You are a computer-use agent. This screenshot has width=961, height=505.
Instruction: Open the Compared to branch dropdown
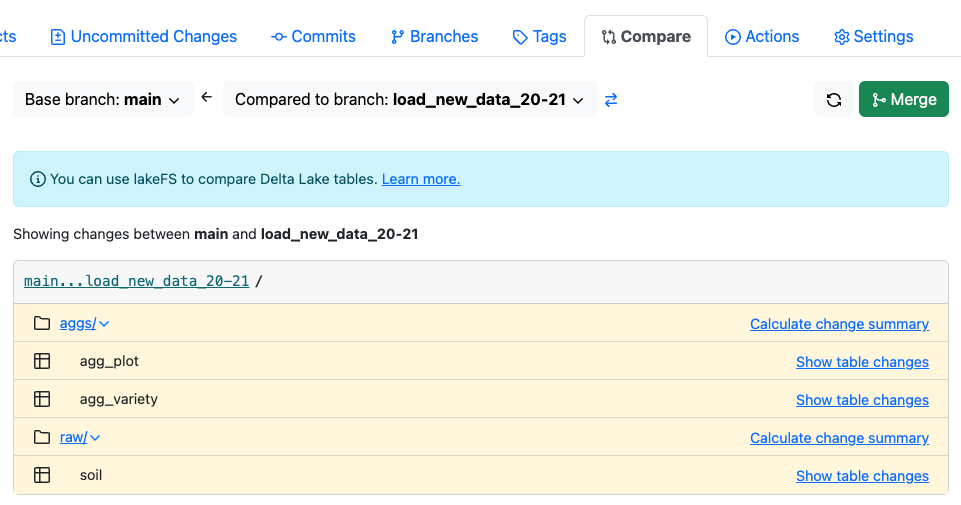click(x=410, y=99)
